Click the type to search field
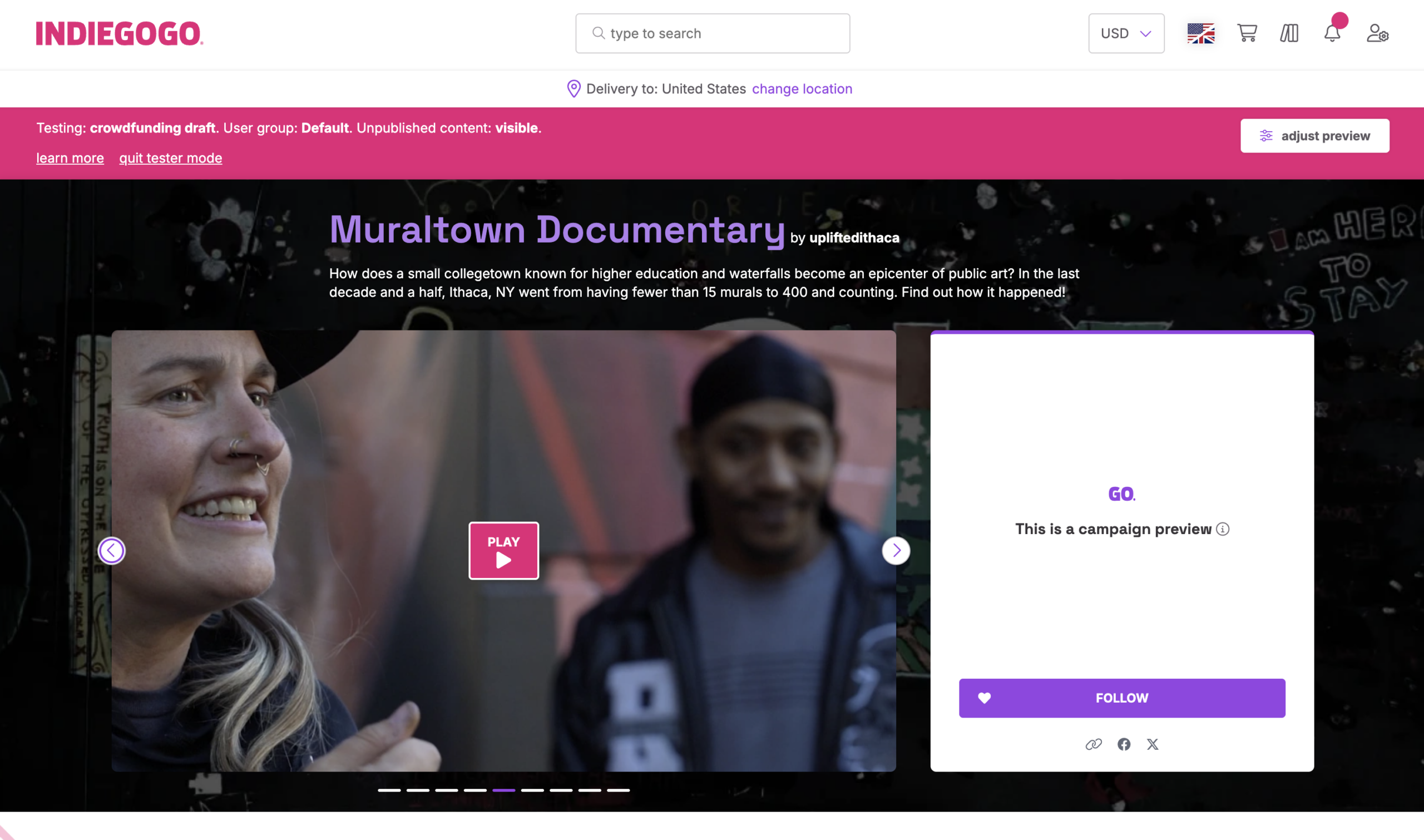This screenshot has width=1424, height=840. pos(713,33)
